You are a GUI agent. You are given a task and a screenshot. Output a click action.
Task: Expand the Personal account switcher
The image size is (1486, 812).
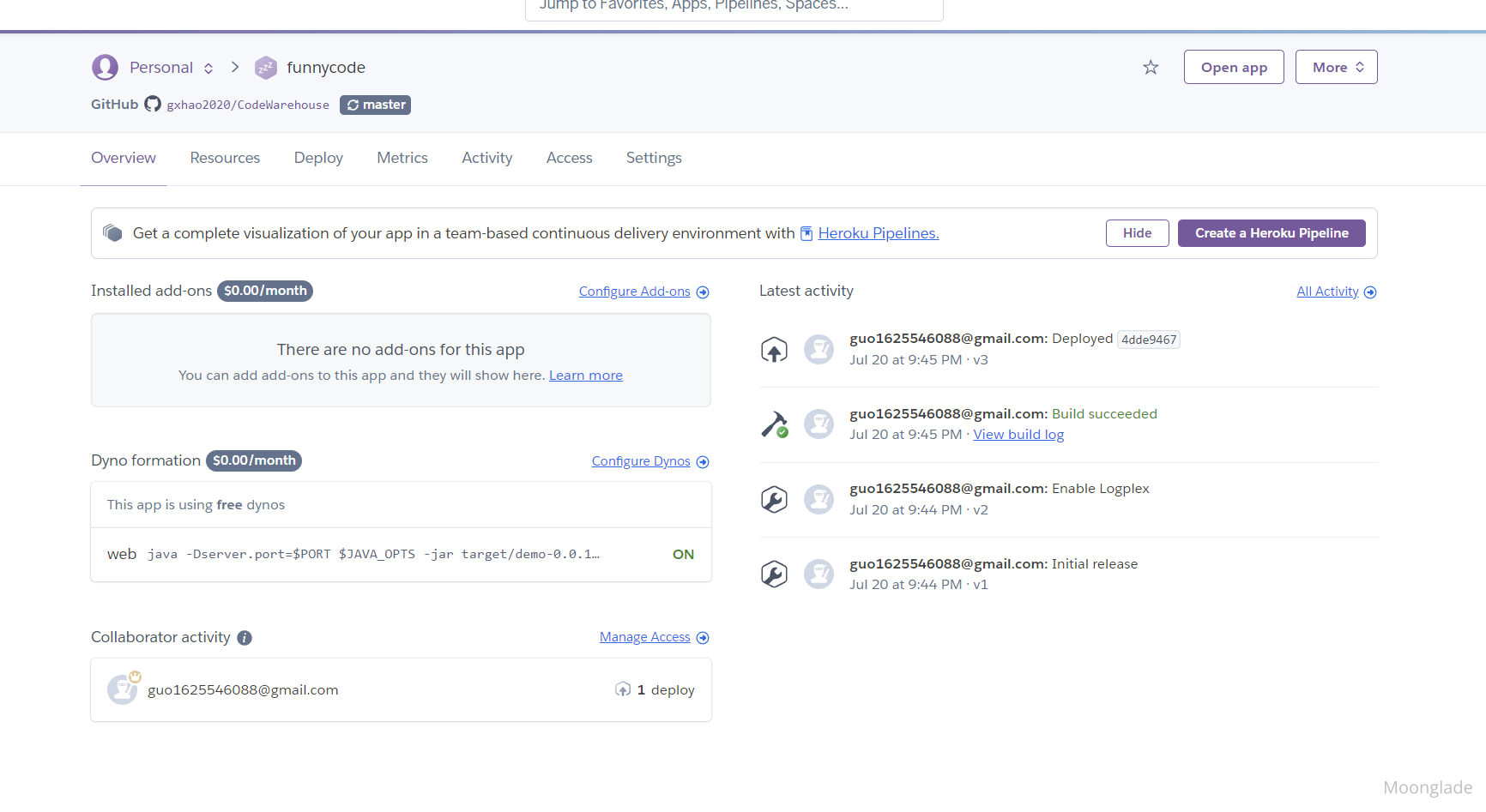208,68
